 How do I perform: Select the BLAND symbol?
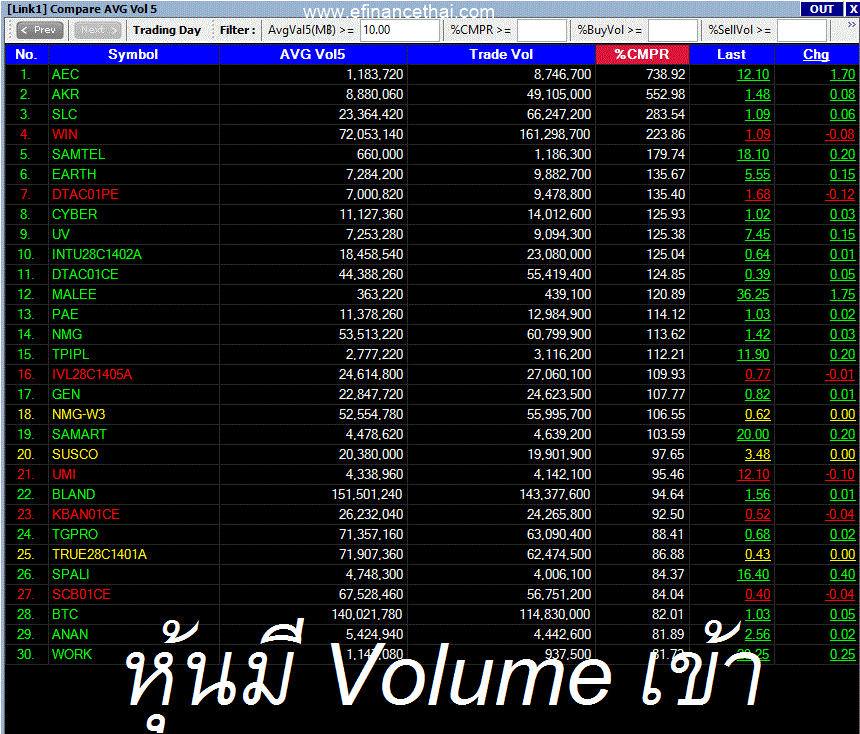point(73,495)
